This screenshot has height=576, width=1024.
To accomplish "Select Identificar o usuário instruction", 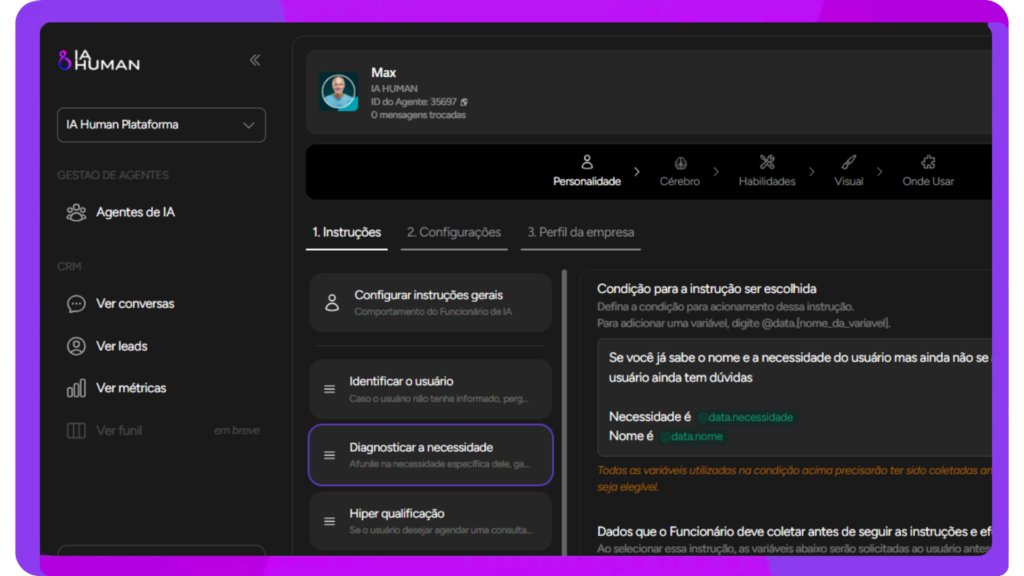I will tap(431, 389).
